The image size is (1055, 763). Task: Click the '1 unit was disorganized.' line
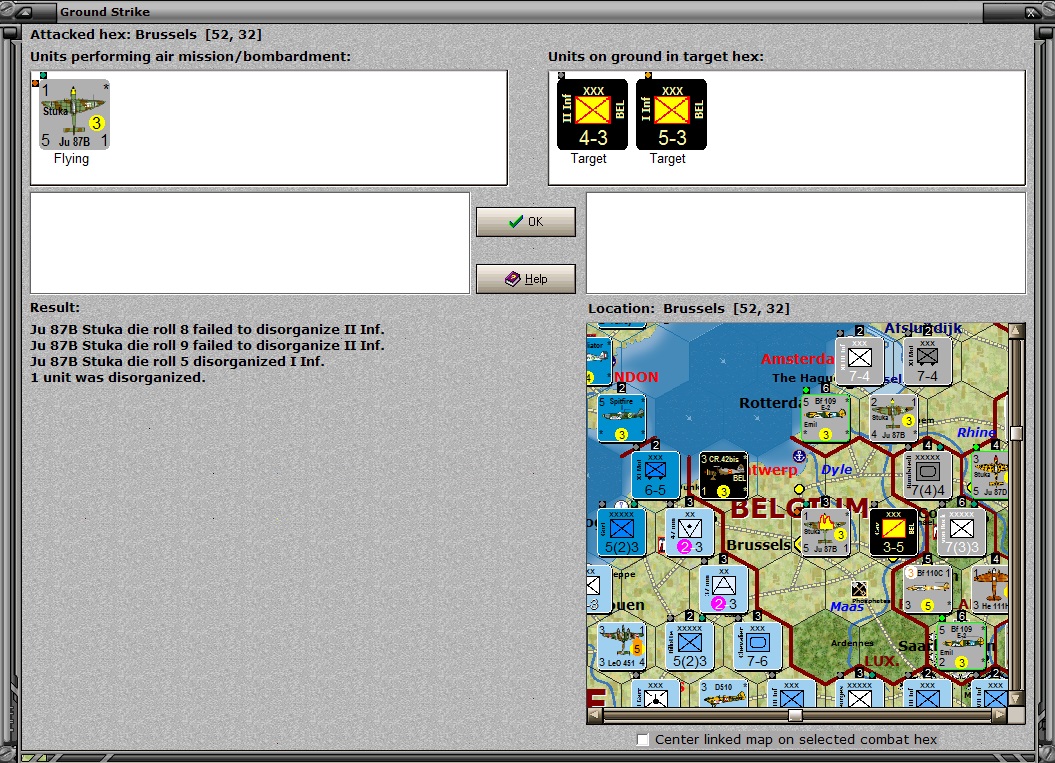point(118,377)
